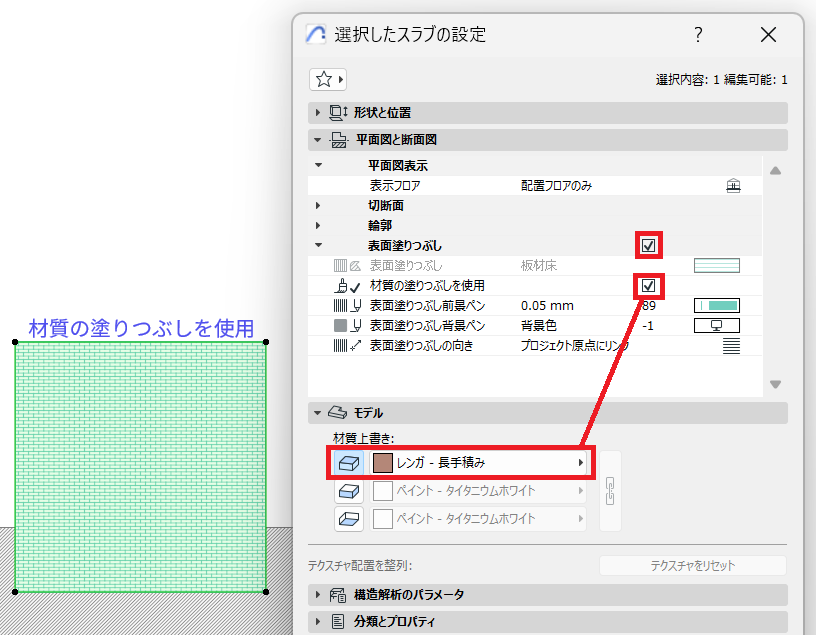Click the pen number -1 field
Screen dimensions: 816x635
(x=648, y=326)
